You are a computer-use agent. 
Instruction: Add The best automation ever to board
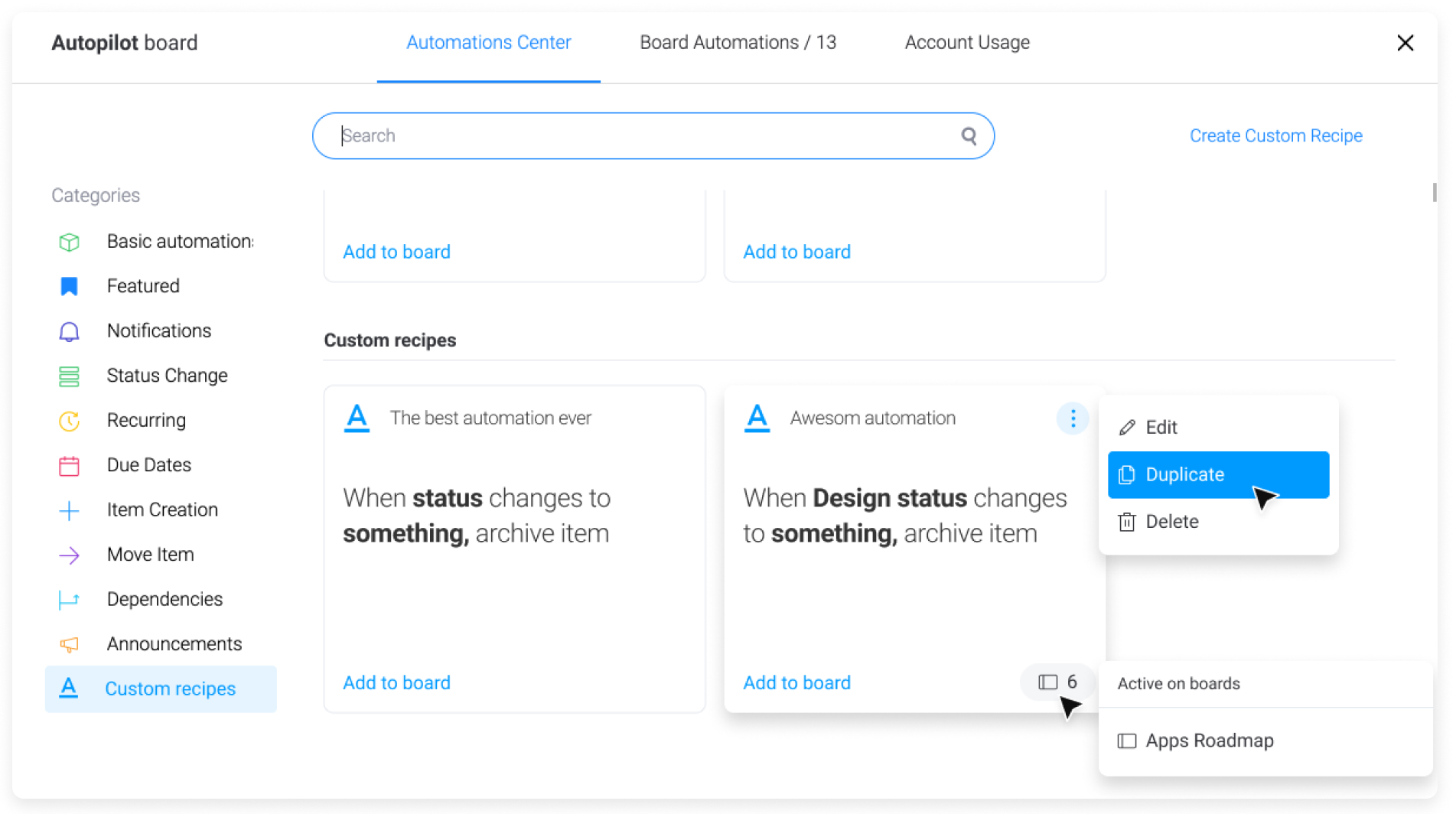pyautogui.click(x=396, y=682)
